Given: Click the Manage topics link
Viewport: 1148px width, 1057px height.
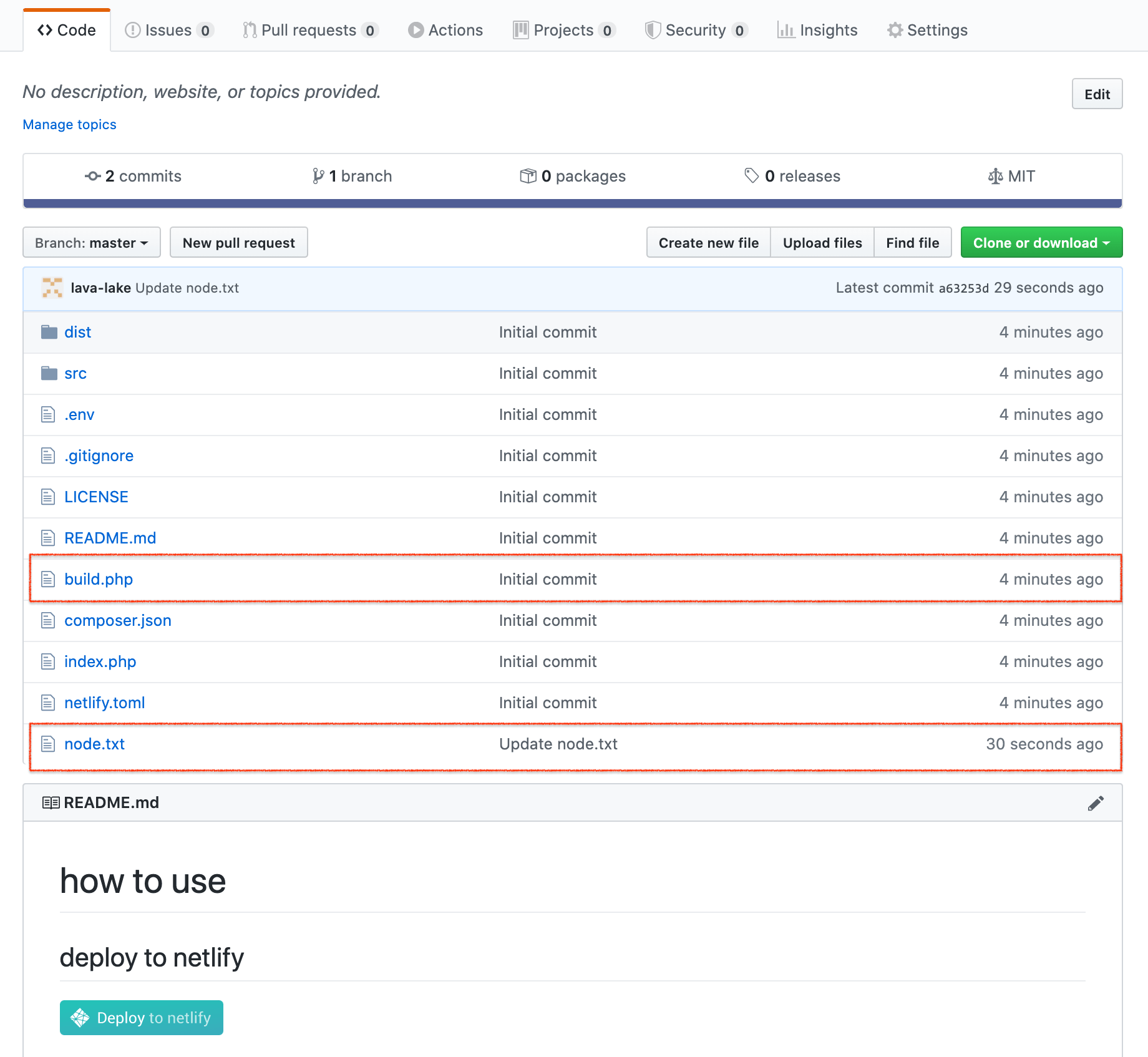Looking at the screenshot, I should click(x=69, y=124).
